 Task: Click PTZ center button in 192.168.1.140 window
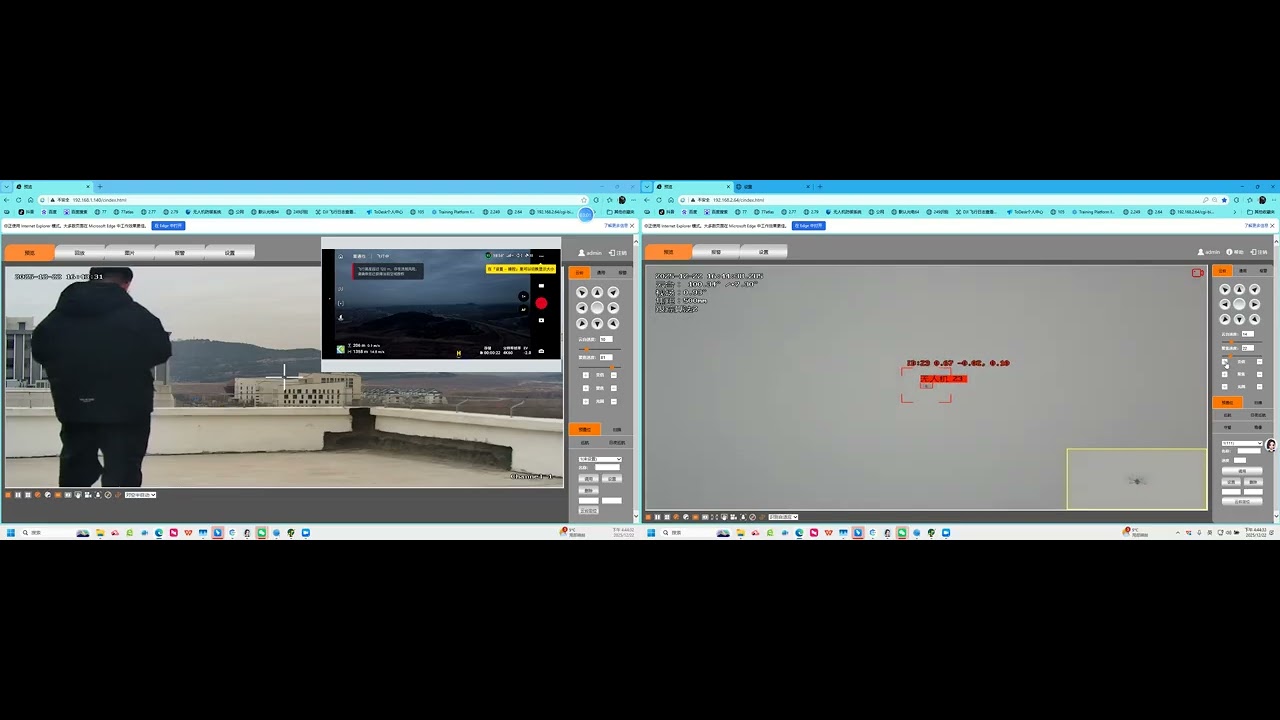tap(597, 307)
